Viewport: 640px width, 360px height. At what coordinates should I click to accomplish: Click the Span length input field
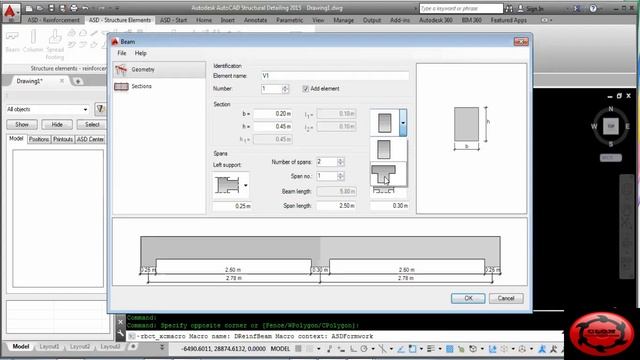pos(336,206)
